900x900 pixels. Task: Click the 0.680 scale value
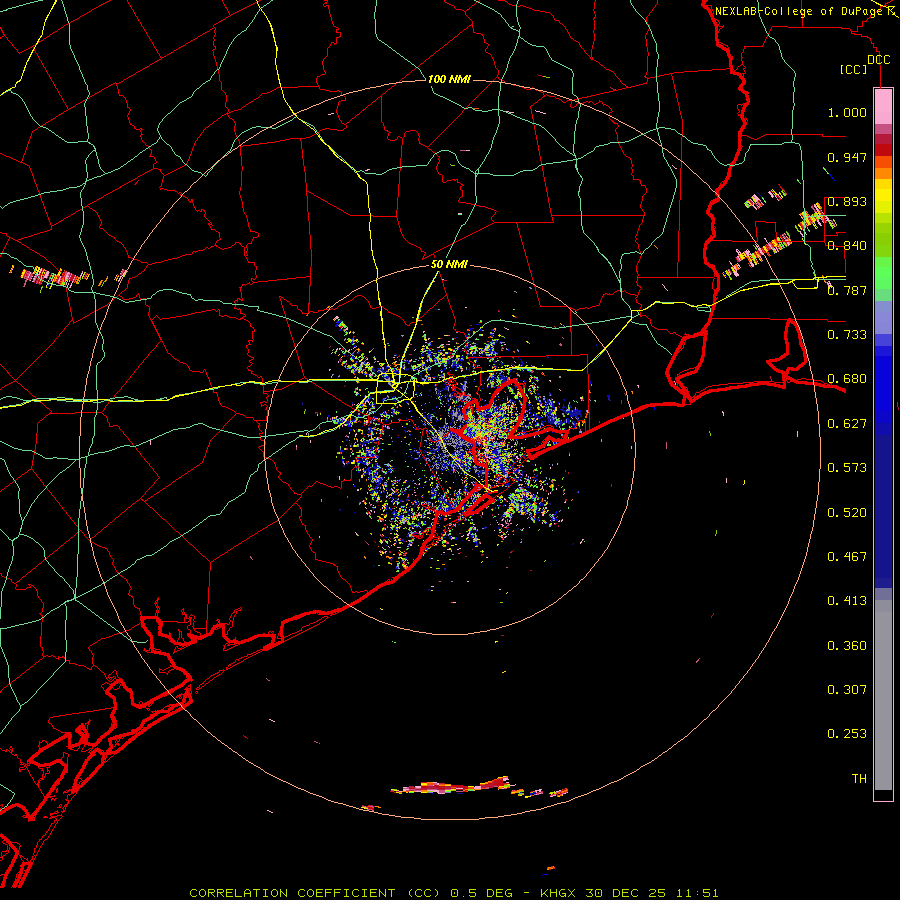coord(847,379)
